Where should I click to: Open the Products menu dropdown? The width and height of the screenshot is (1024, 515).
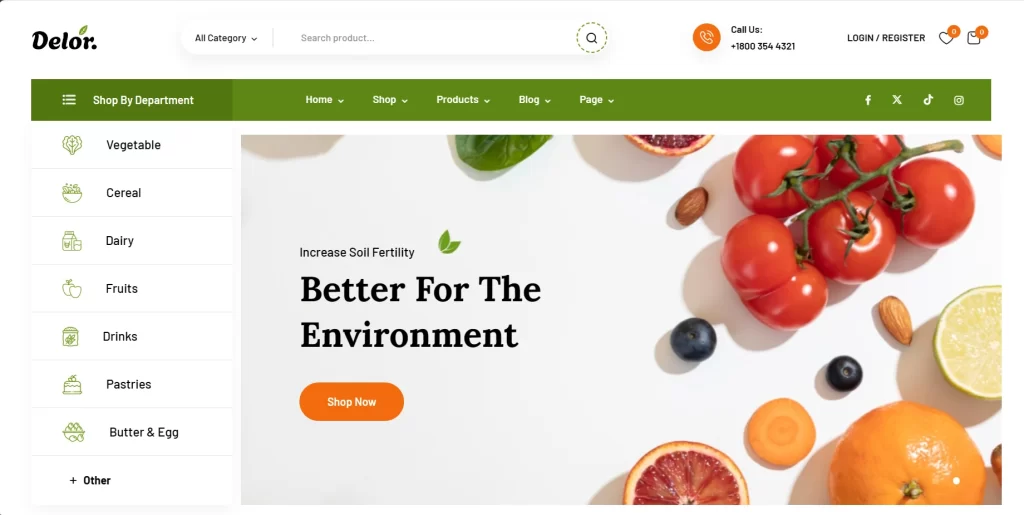pyautogui.click(x=463, y=100)
